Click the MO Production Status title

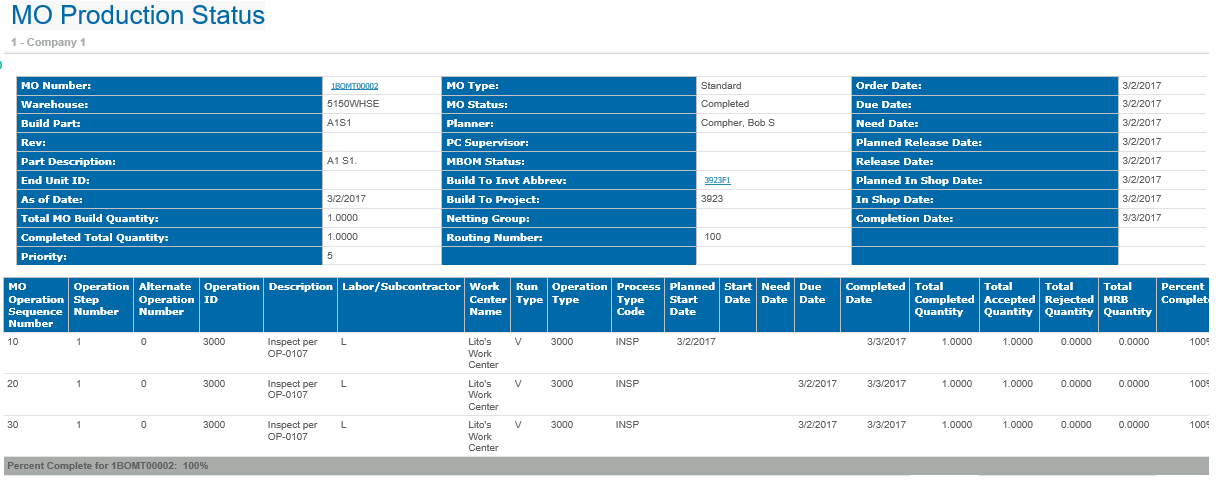138,16
